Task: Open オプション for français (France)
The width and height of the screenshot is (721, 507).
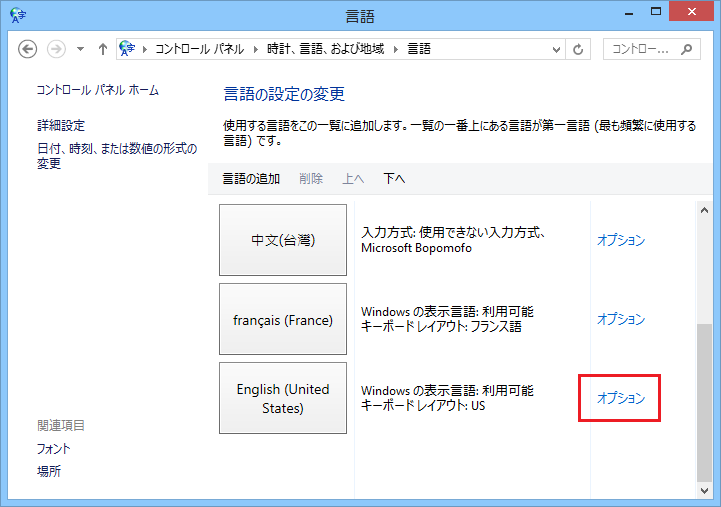Action: coord(621,319)
